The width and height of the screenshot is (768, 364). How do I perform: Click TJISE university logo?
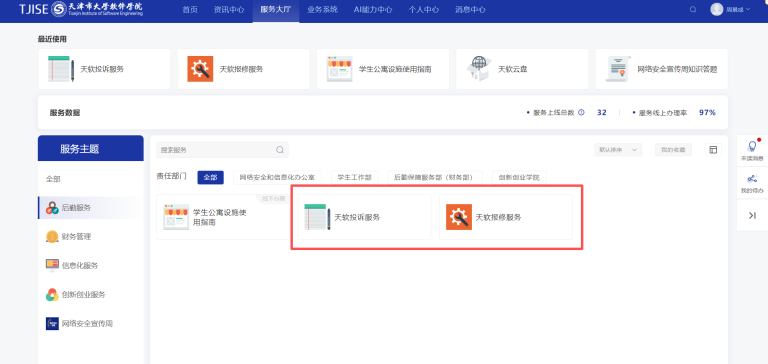click(81, 9)
